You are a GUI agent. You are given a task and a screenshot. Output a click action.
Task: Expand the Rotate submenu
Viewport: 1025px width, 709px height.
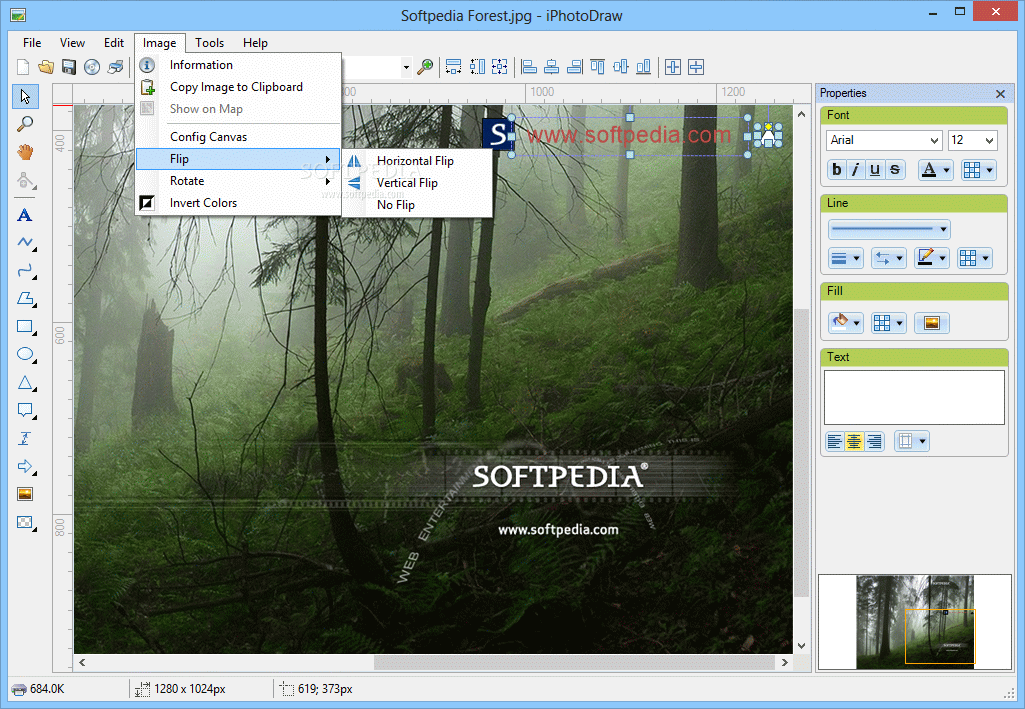pyautogui.click(x=238, y=181)
